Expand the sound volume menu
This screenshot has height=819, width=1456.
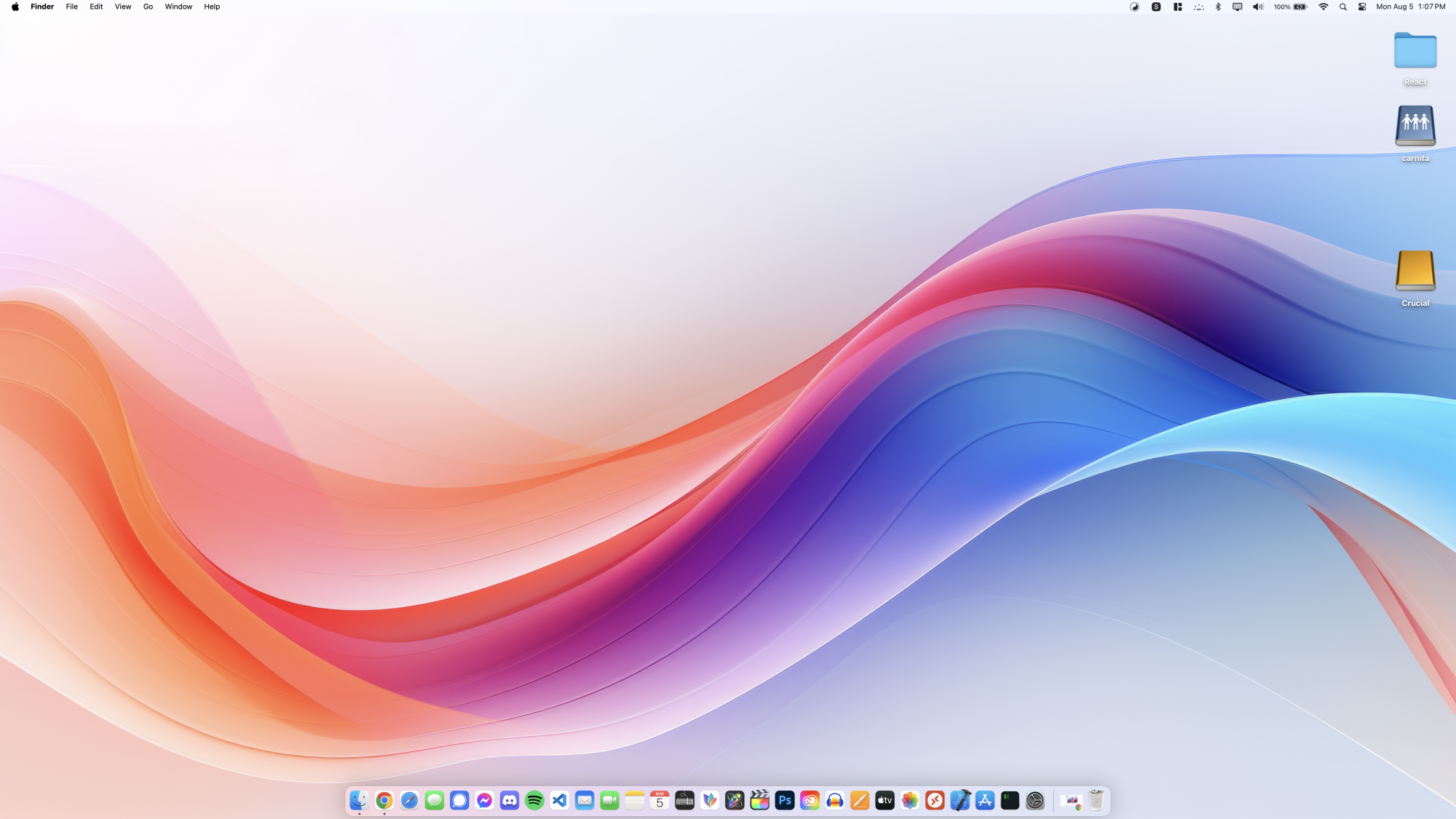1257,7
